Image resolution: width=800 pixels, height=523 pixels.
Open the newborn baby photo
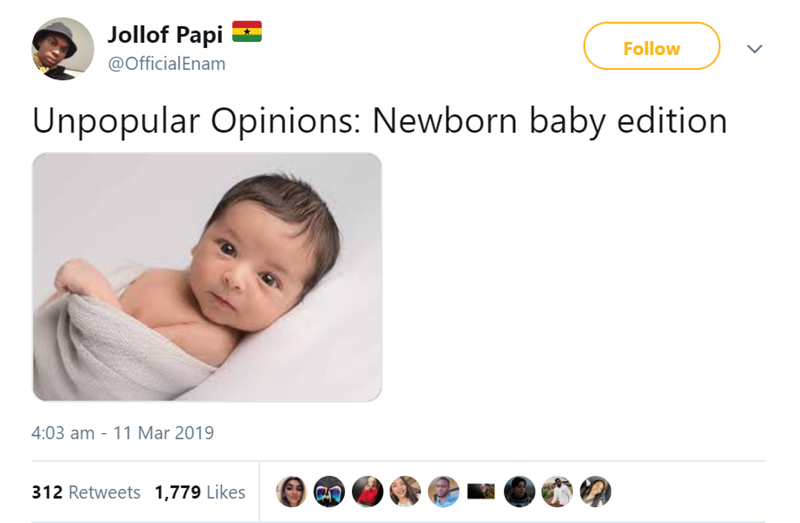tap(207, 277)
